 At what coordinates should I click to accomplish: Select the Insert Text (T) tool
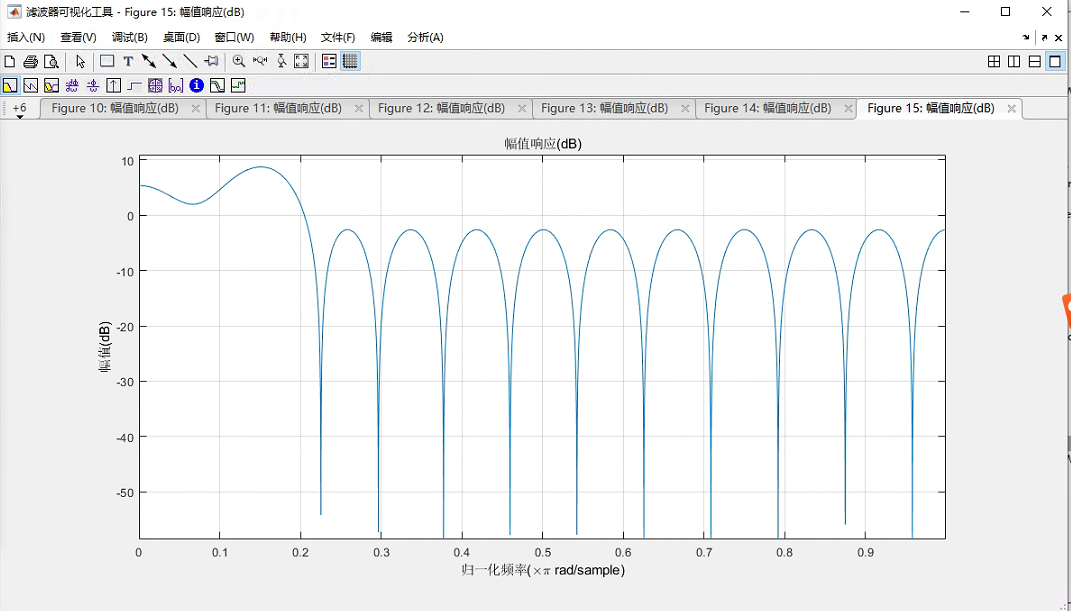click(x=128, y=61)
